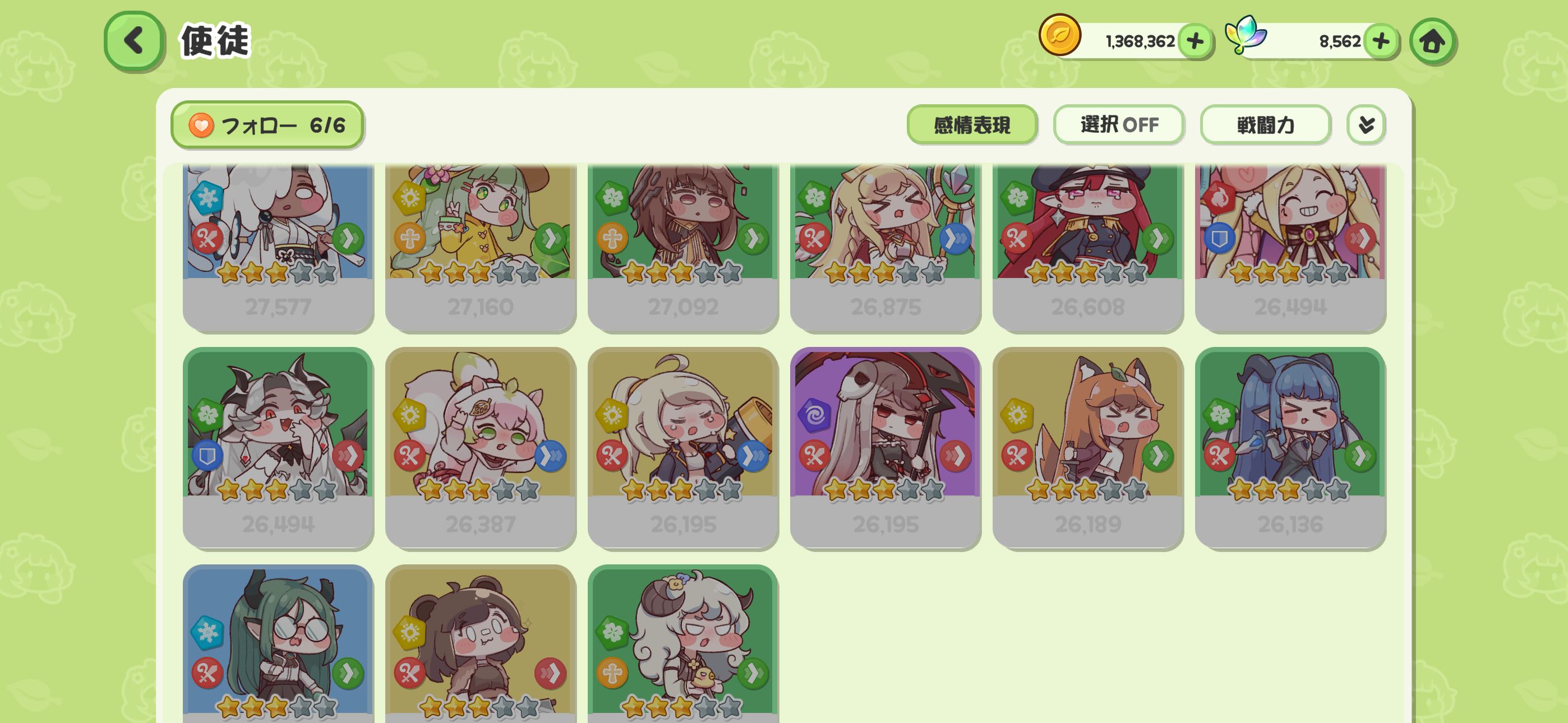Go to home via house icon
The image size is (1568, 723).
click(1432, 41)
